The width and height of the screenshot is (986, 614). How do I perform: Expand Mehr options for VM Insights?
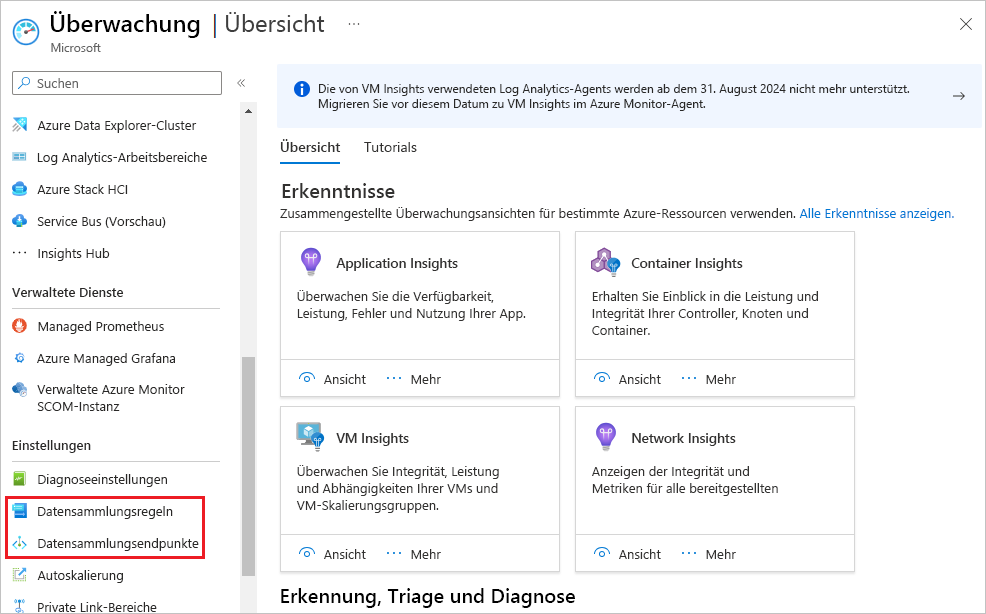point(413,554)
